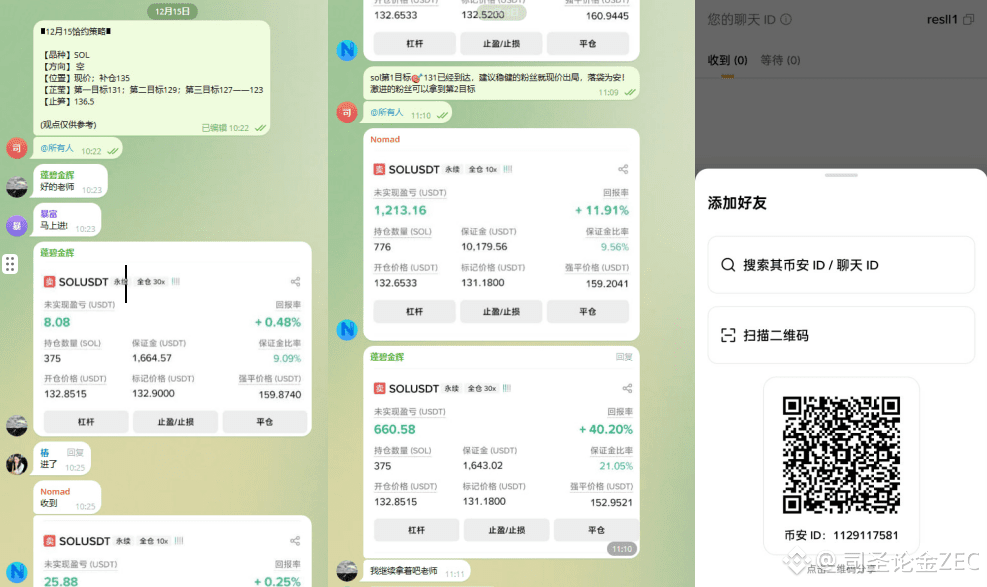
Task: Click 杠杆 on the card with 160.9445
Action: point(415,43)
